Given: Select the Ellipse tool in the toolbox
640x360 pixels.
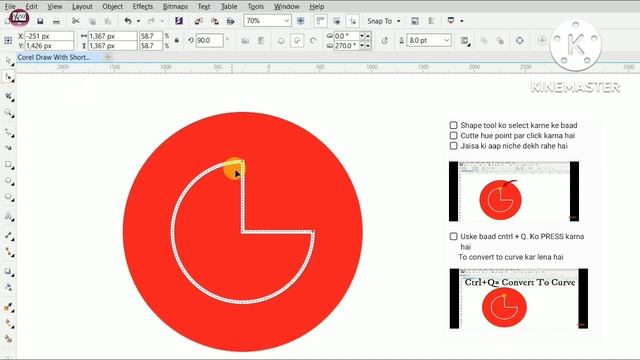Looking at the screenshot, I should (x=8, y=180).
